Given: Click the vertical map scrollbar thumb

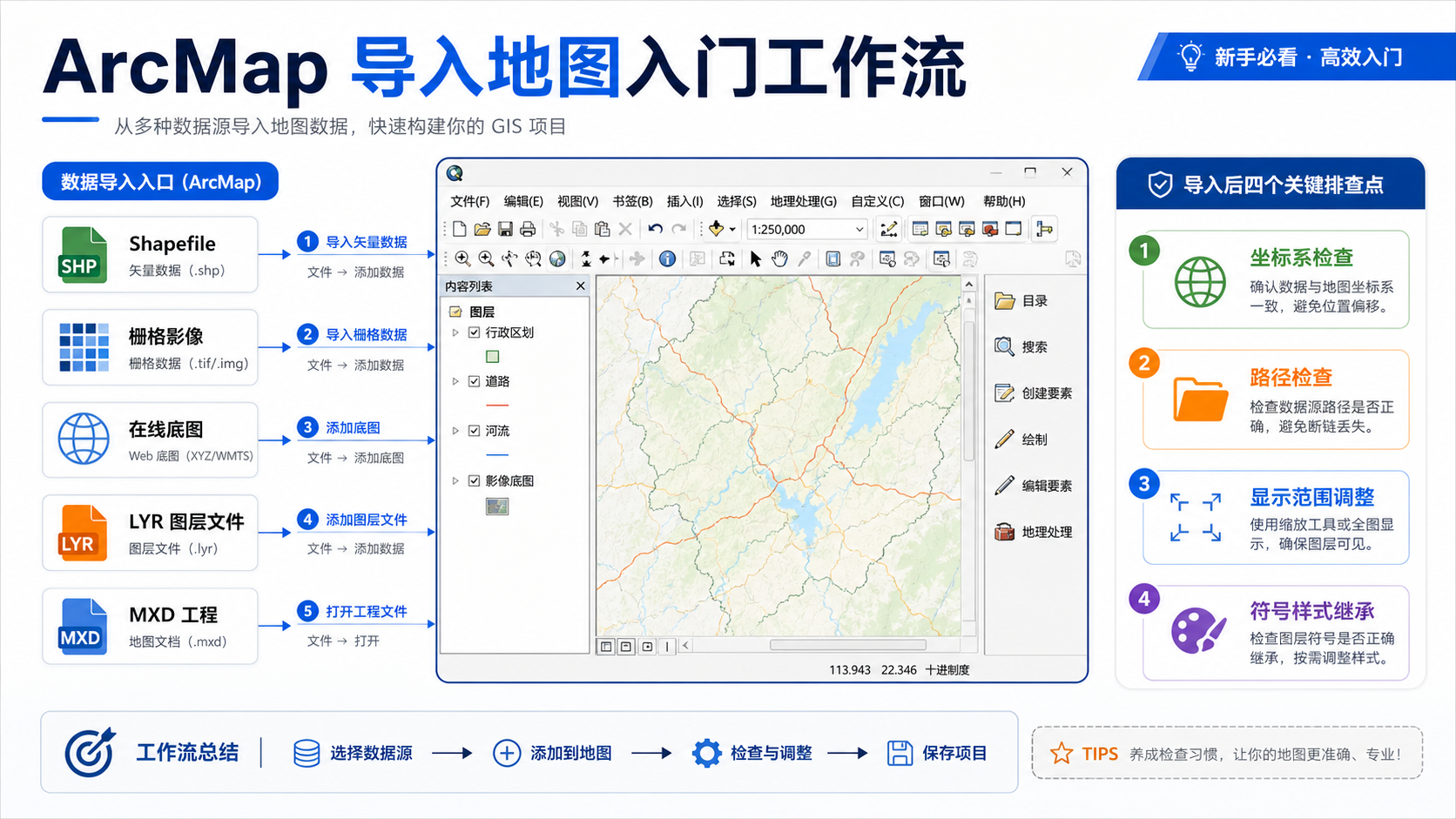Looking at the screenshot, I should pyautogui.click(x=968, y=390).
